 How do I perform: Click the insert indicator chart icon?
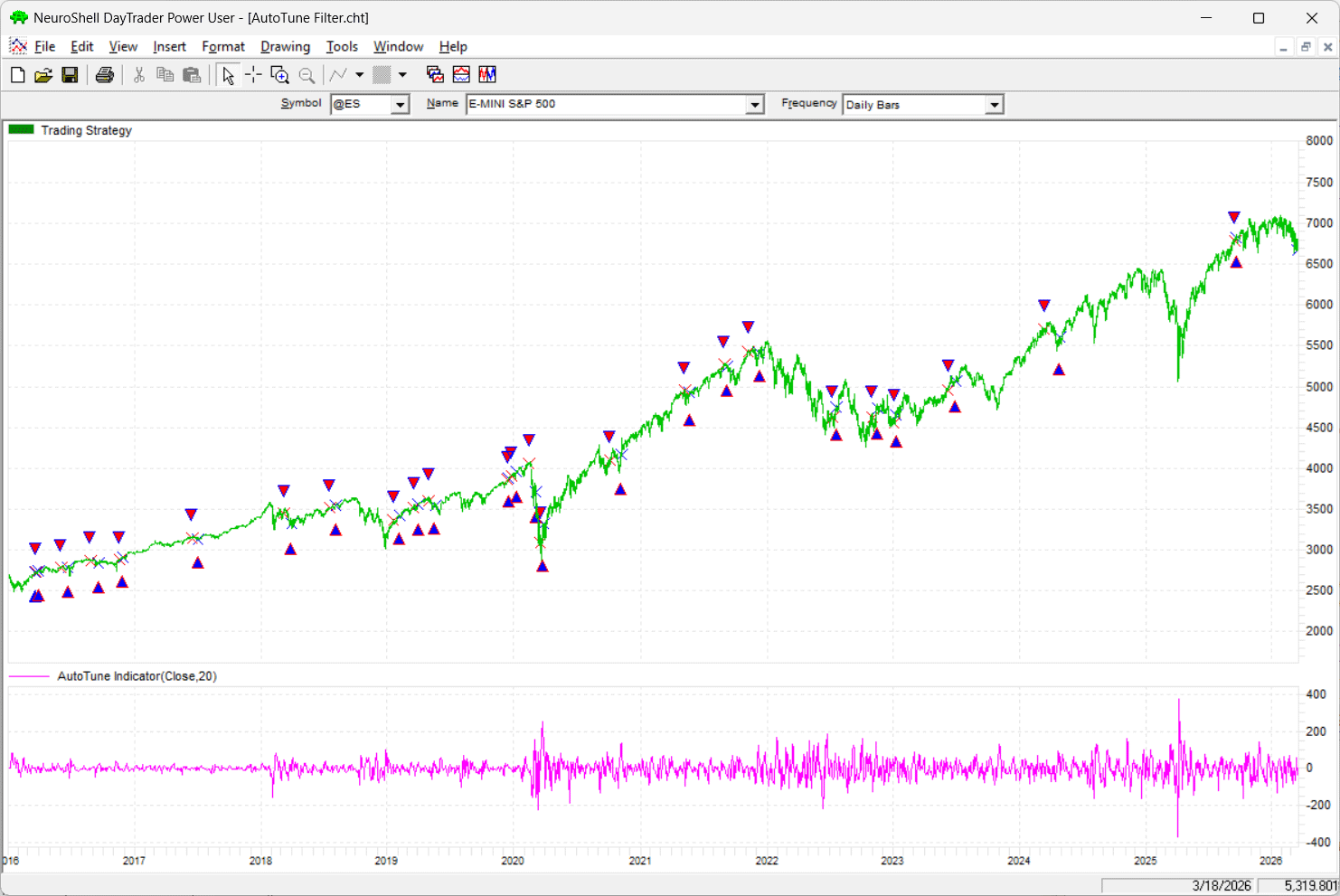point(461,74)
